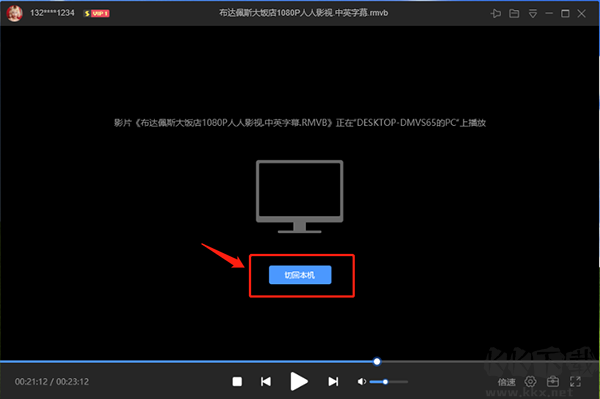Screen dimensions: 600x399
Task: Go to previous video
Action: pyautogui.click(x=266, y=381)
